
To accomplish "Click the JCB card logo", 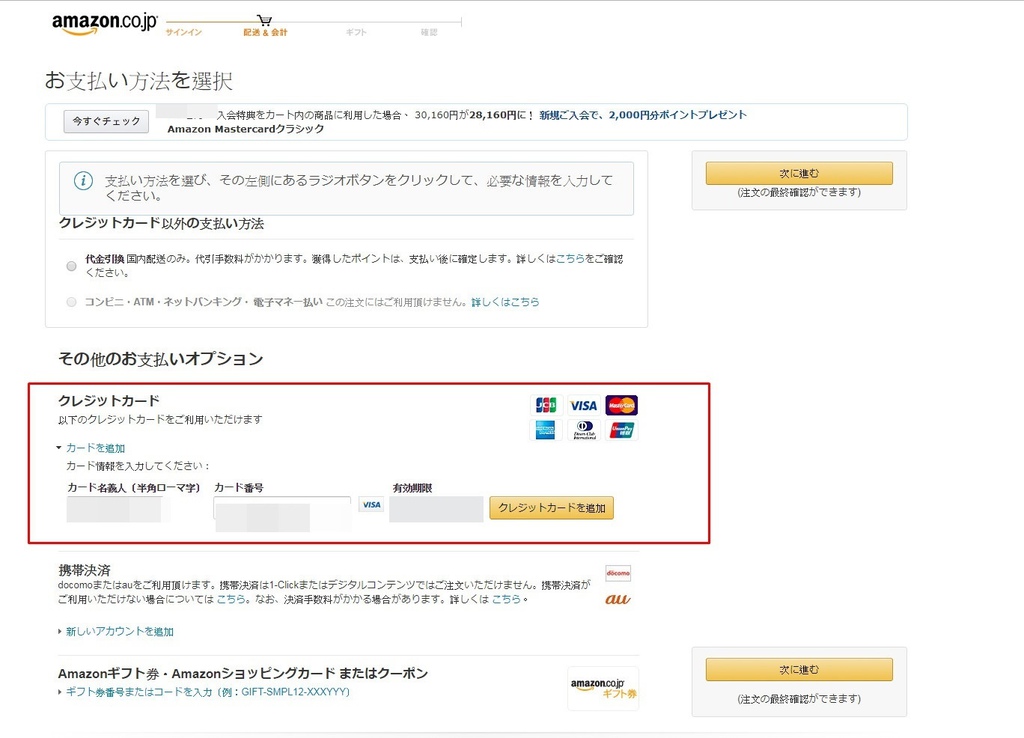I will [x=546, y=405].
